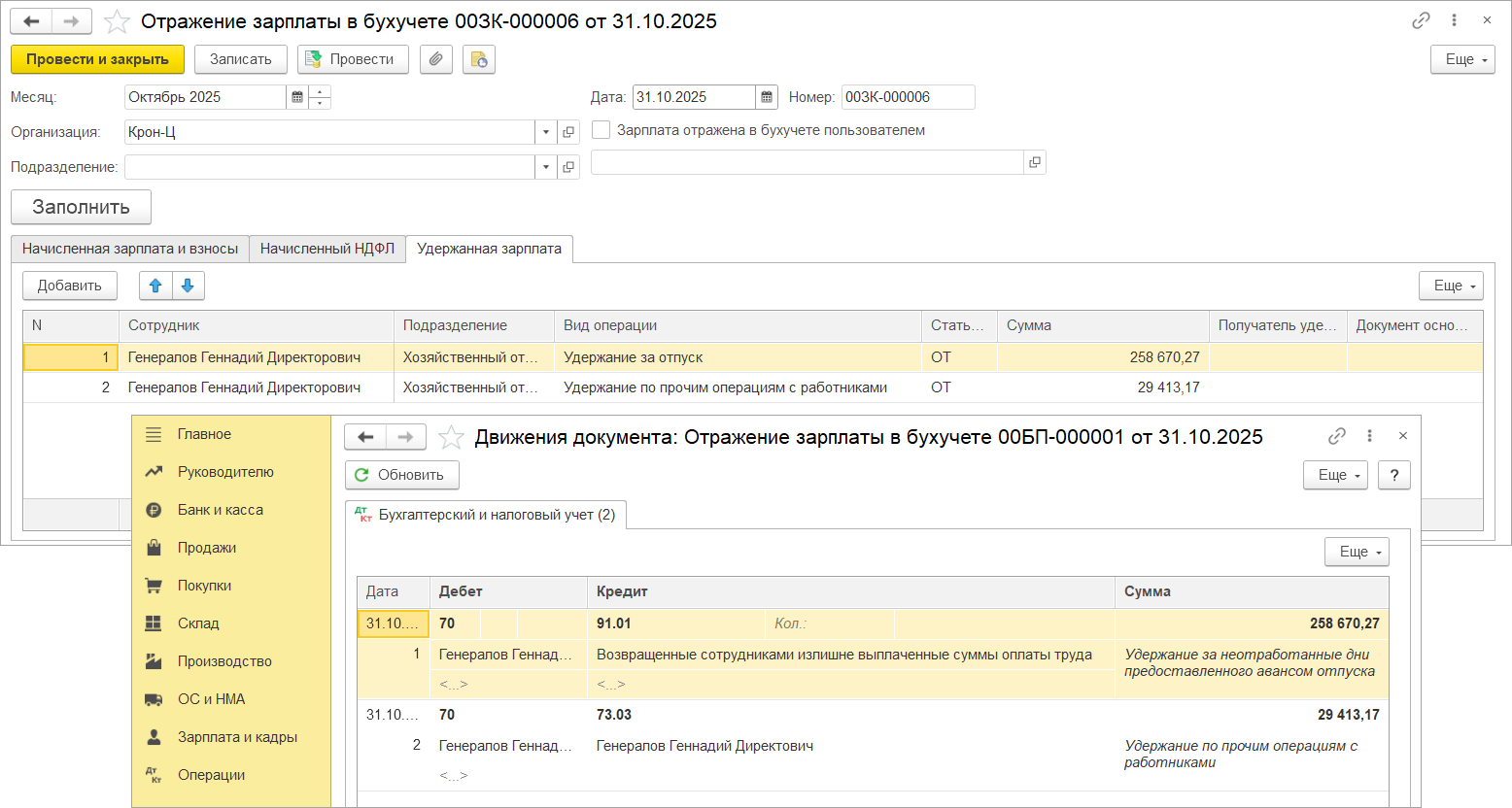Image resolution: width=1512 pixels, height=808 pixels.
Task: Open the calendar picker for the Date field
Action: (767, 97)
